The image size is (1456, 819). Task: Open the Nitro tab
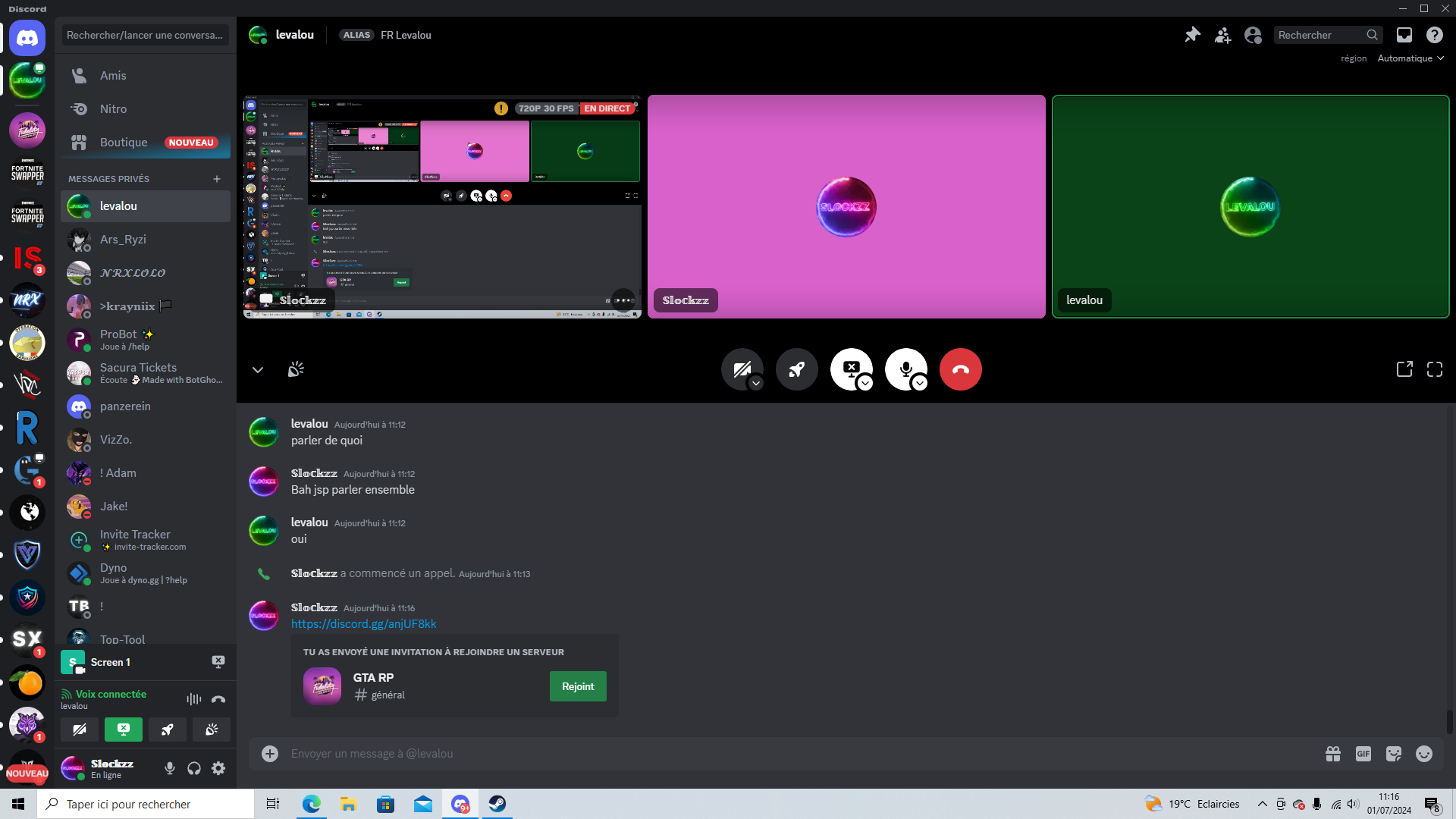(146, 109)
